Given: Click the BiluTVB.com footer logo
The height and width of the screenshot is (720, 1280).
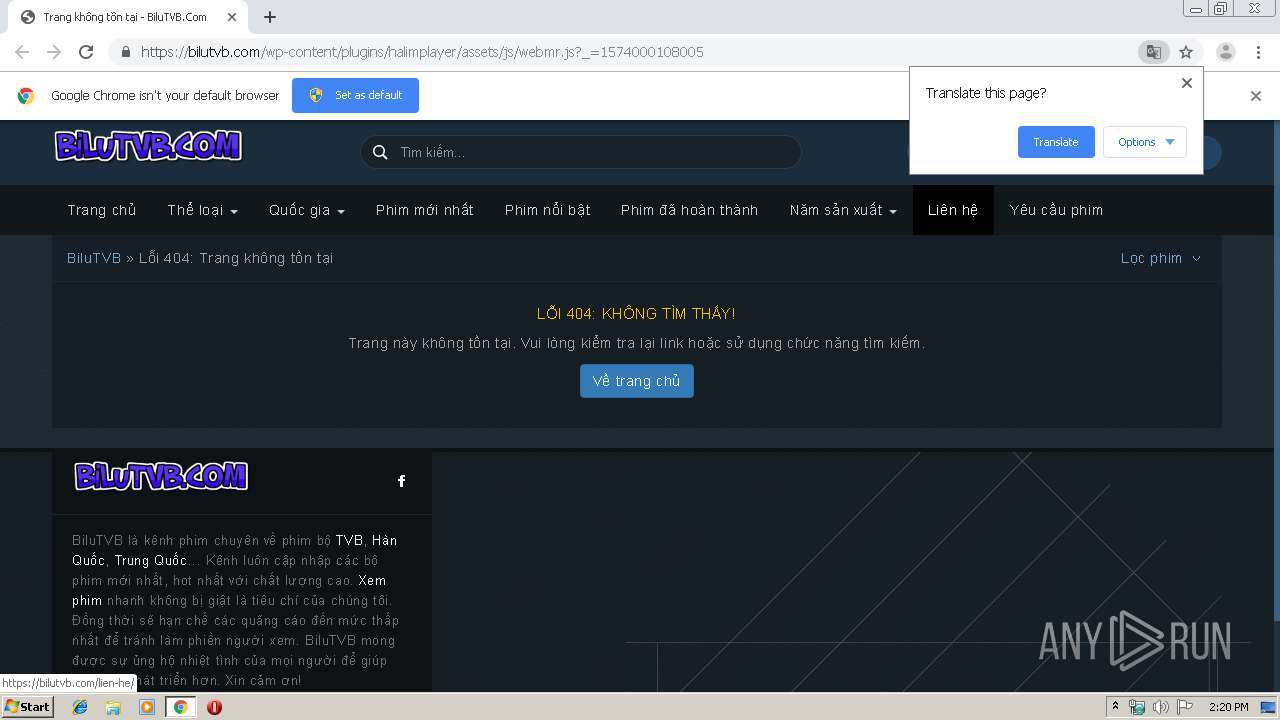Looking at the screenshot, I should [161, 476].
